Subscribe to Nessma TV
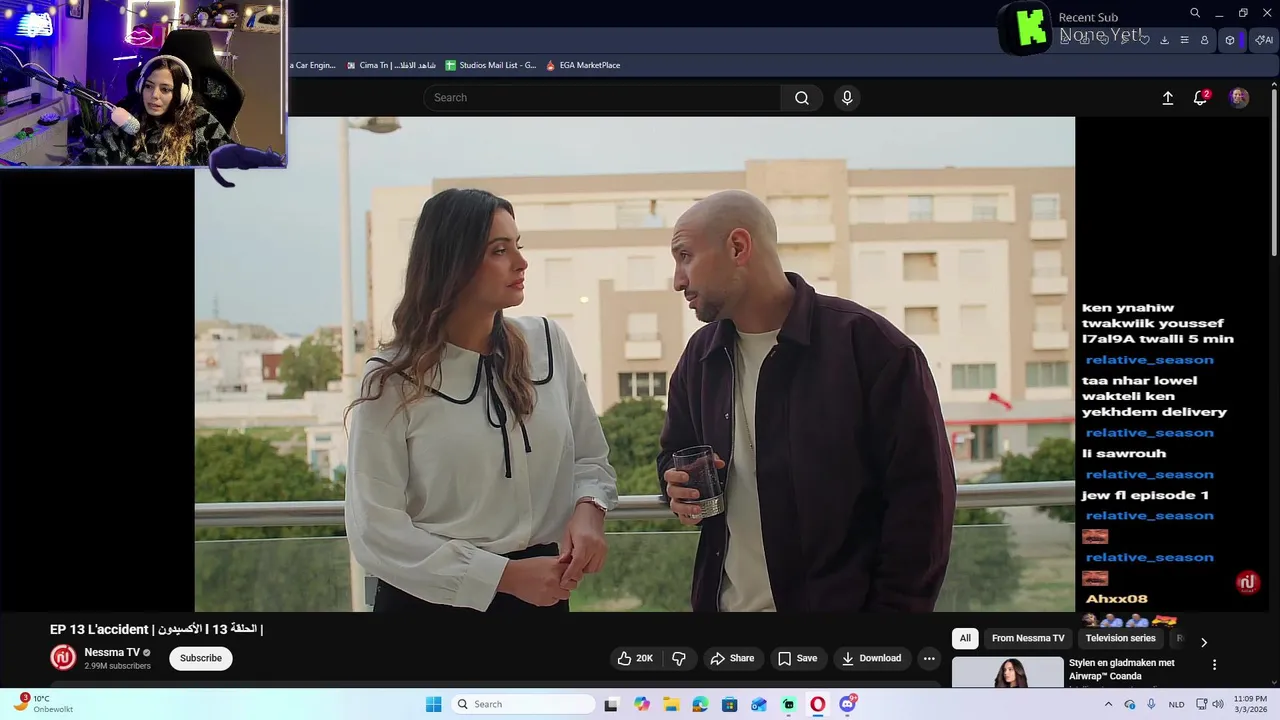The width and height of the screenshot is (1280, 720). 201,658
